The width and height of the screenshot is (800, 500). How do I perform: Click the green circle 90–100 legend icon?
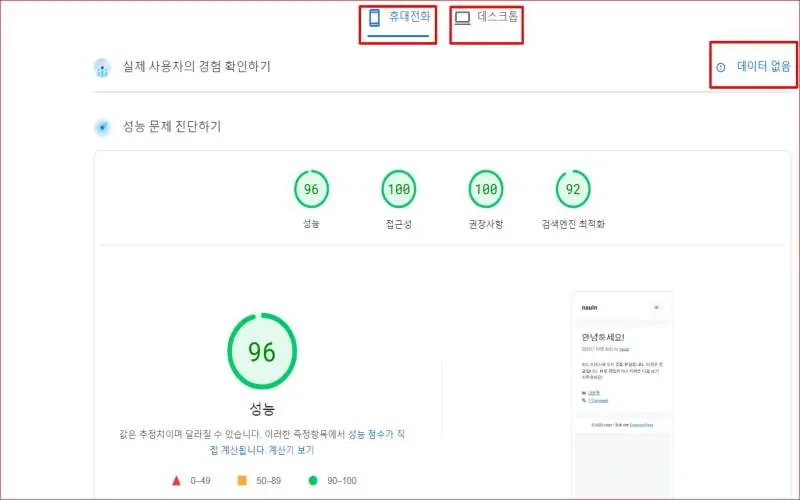pos(313,481)
